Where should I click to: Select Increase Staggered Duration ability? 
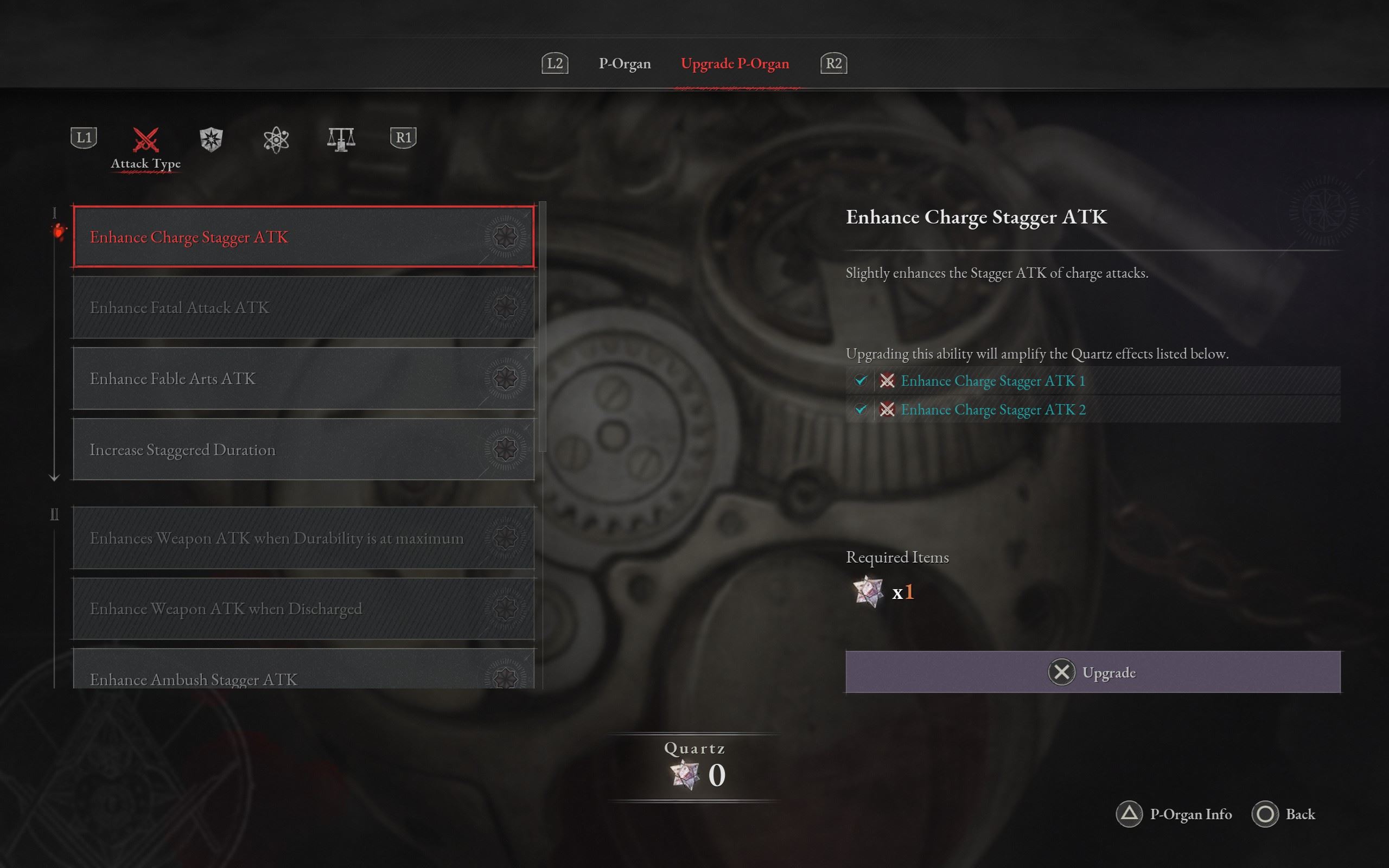pyautogui.click(x=304, y=450)
